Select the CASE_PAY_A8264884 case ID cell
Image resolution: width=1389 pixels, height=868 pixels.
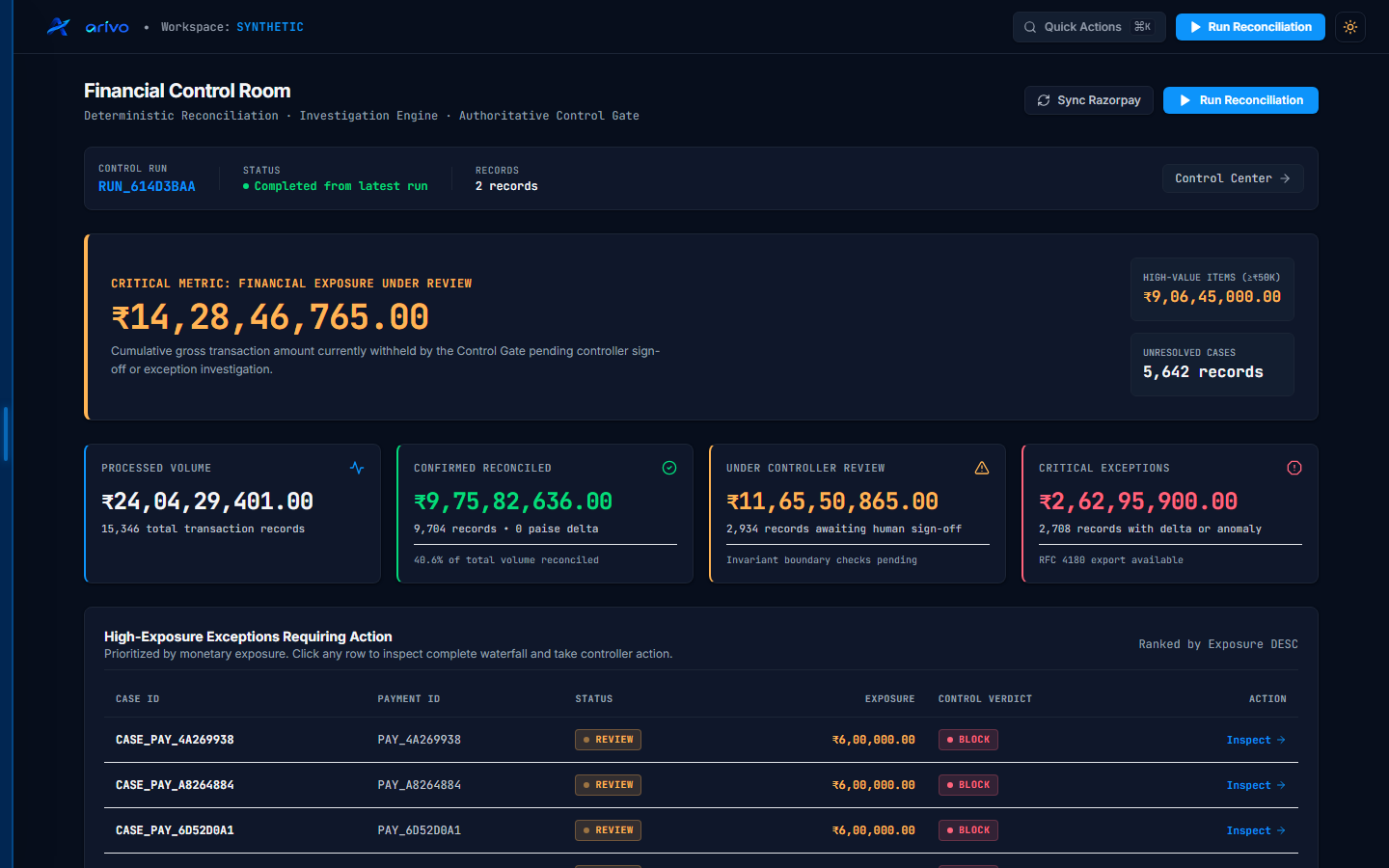[175, 785]
